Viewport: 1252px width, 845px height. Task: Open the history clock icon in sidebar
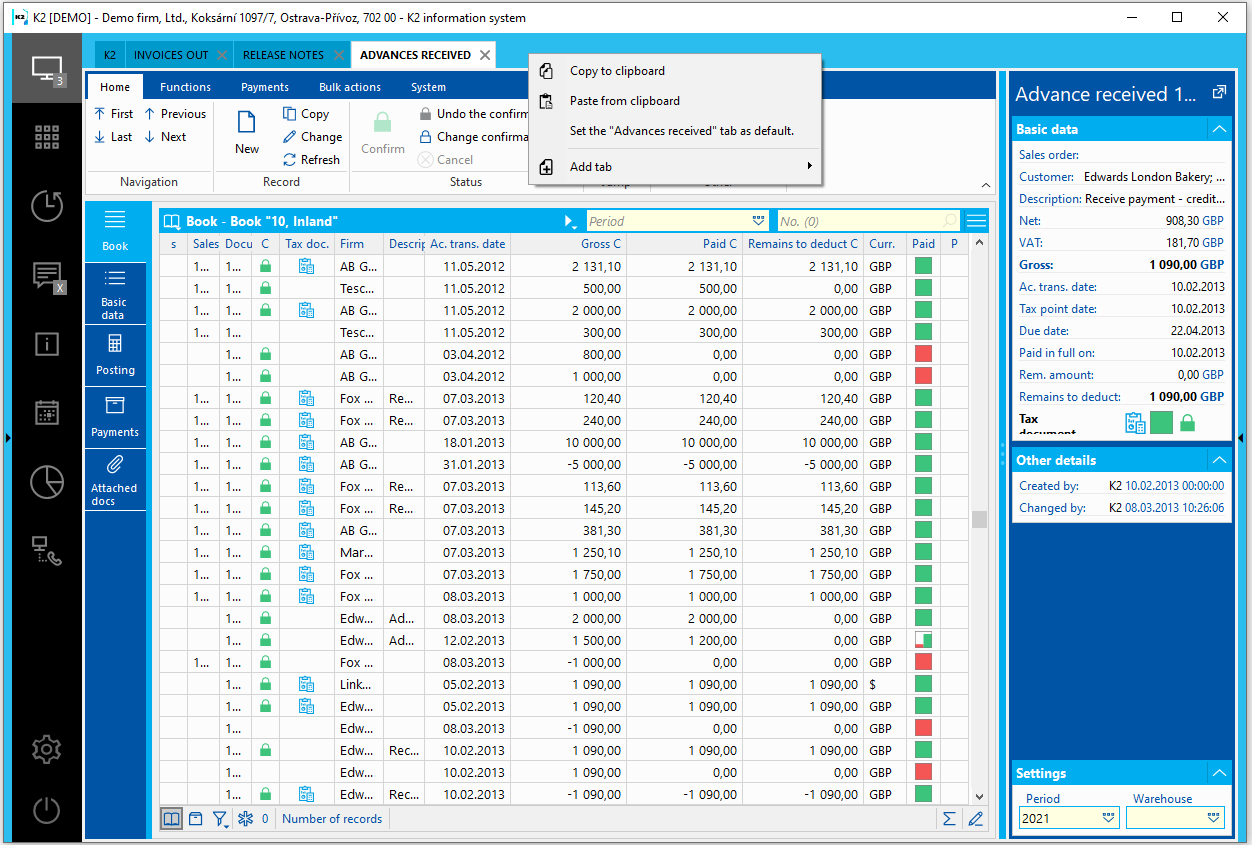pos(46,206)
